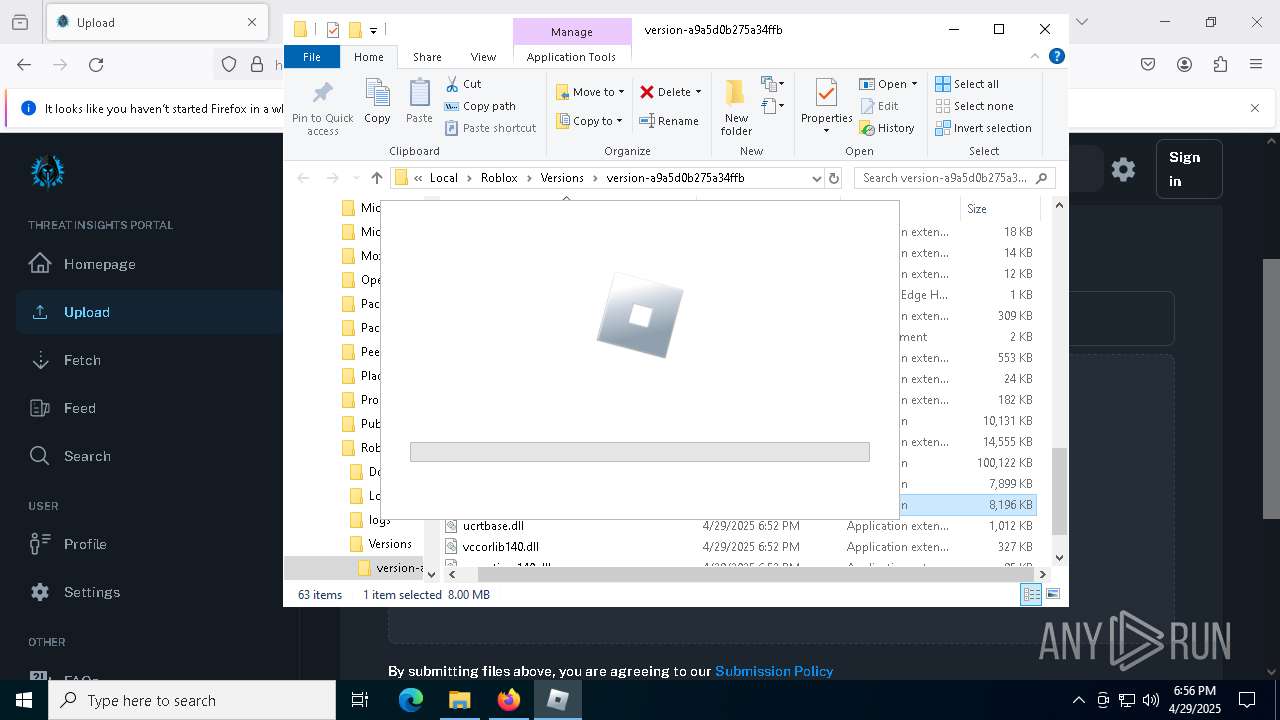Viewport: 1280px width, 720px height.
Task: Open the Submission Policy link
Action: coord(774,671)
